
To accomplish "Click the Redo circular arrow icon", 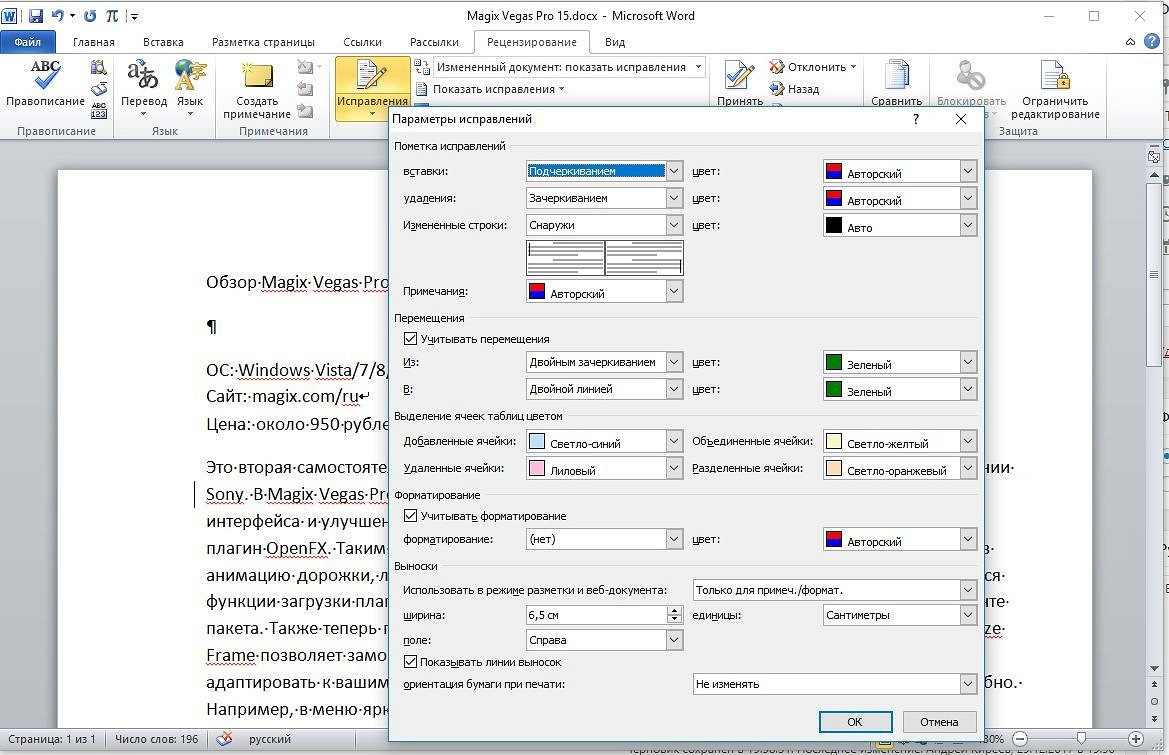I will tap(89, 15).
